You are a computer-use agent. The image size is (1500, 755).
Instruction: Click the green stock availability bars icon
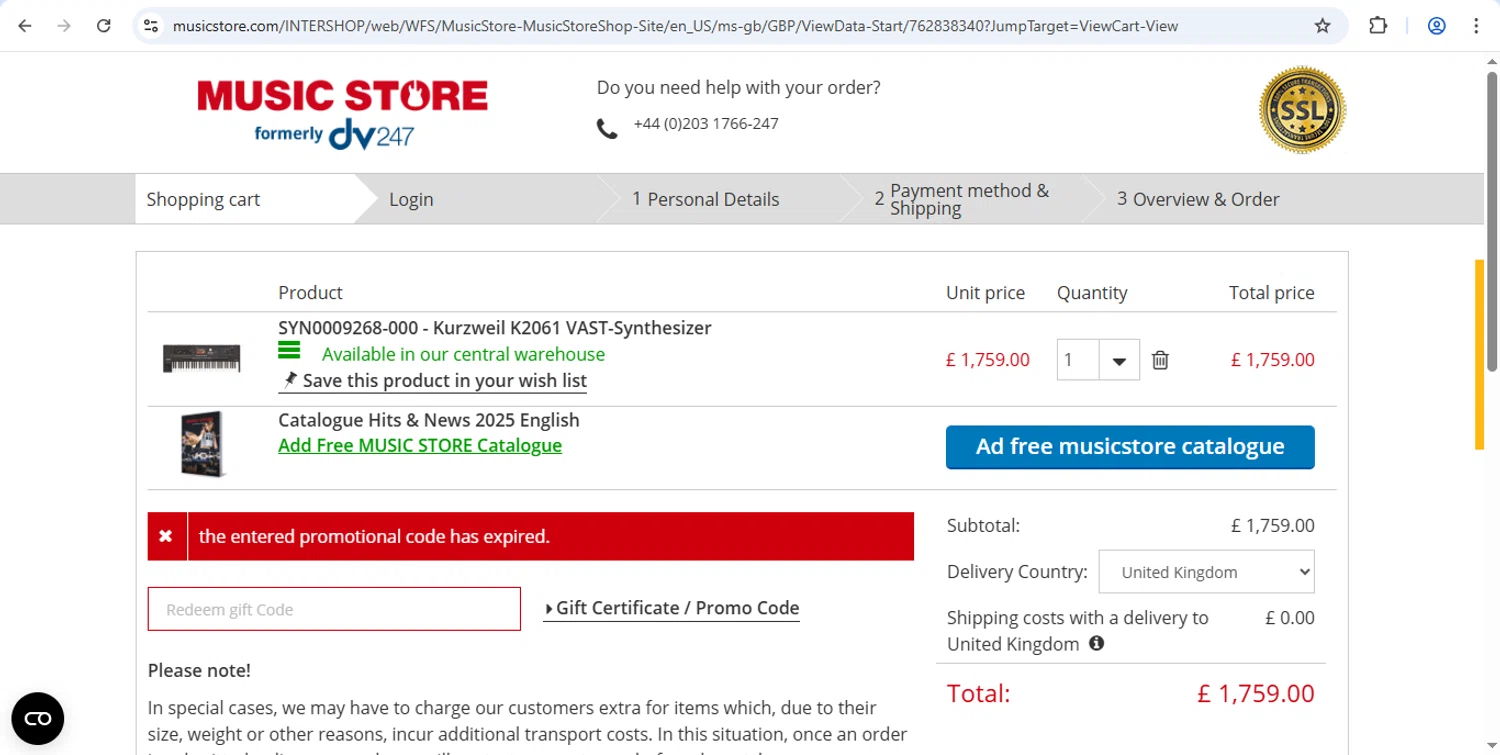pyautogui.click(x=289, y=351)
